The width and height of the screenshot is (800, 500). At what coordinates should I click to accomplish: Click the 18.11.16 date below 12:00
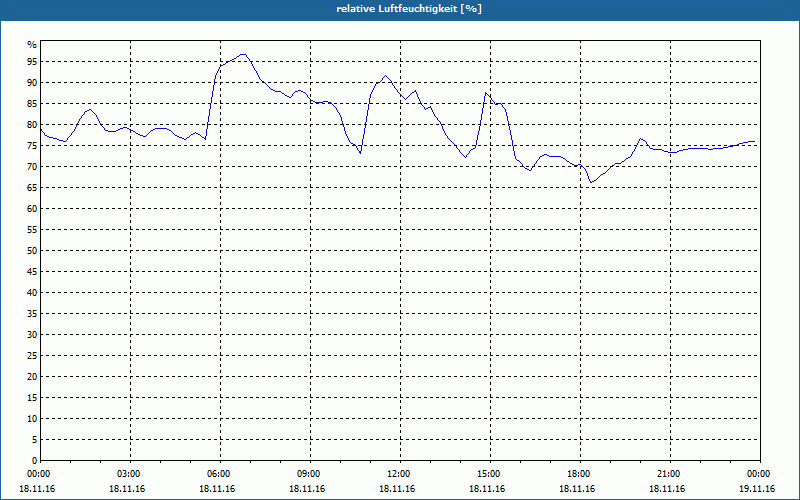click(x=396, y=489)
